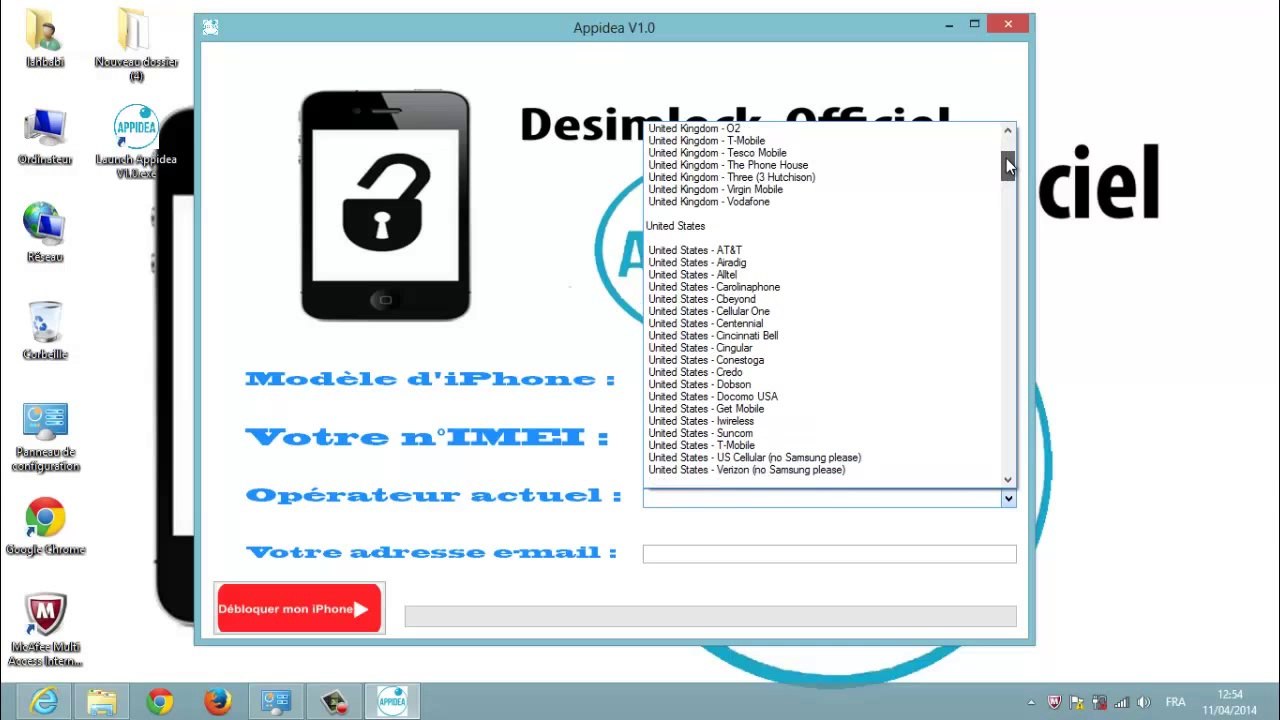Select United Kingdom - O2
Screen dimensions: 1280x720
click(695, 129)
